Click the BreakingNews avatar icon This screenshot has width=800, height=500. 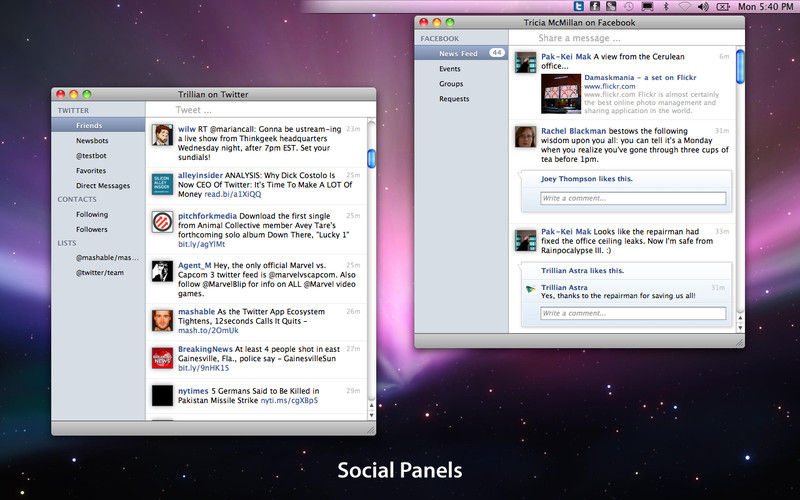pos(162,358)
